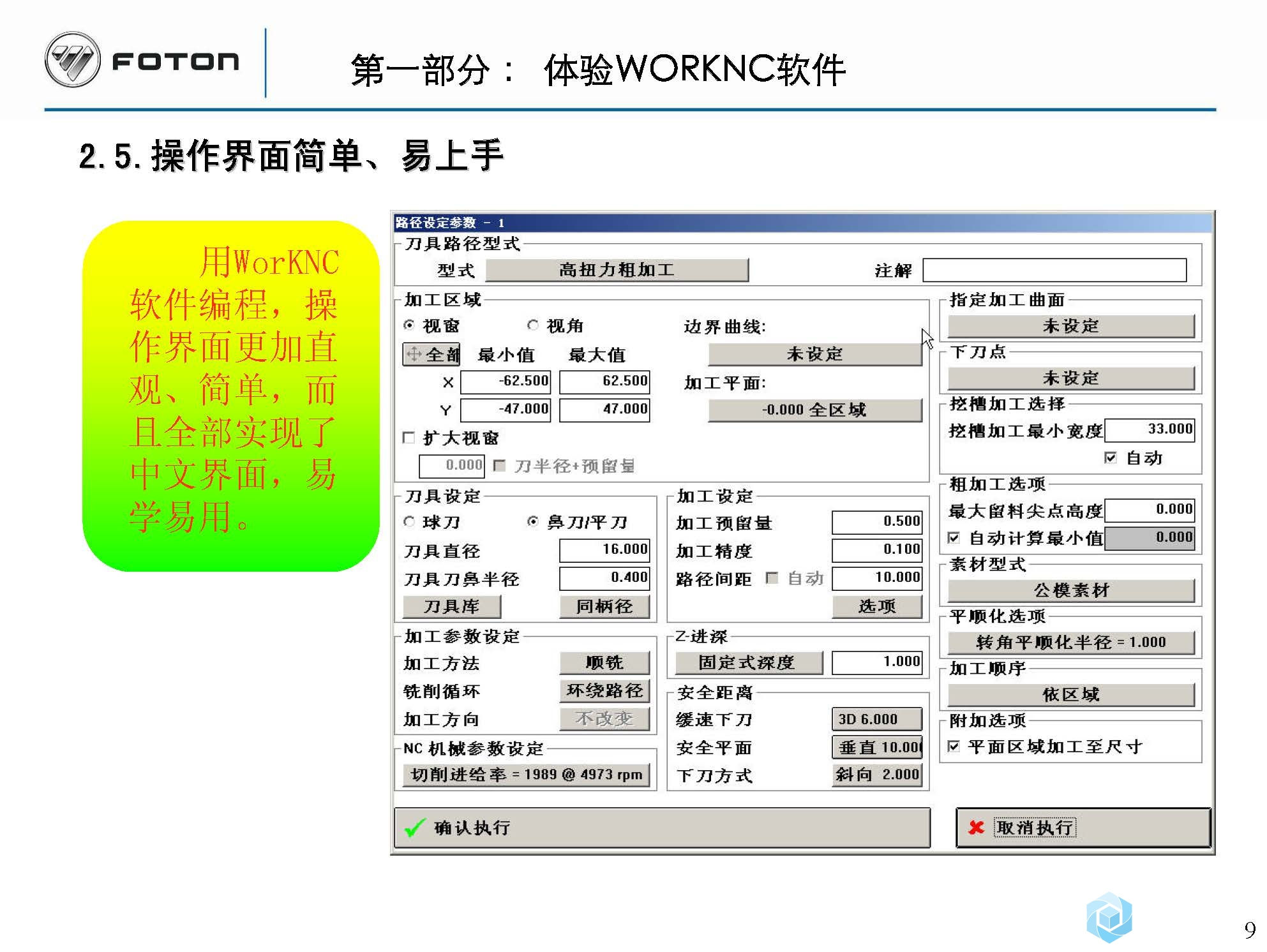This screenshot has width=1267, height=952.
Task: Click the 路径间距 field 10.000
Action: (x=877, y=578)
